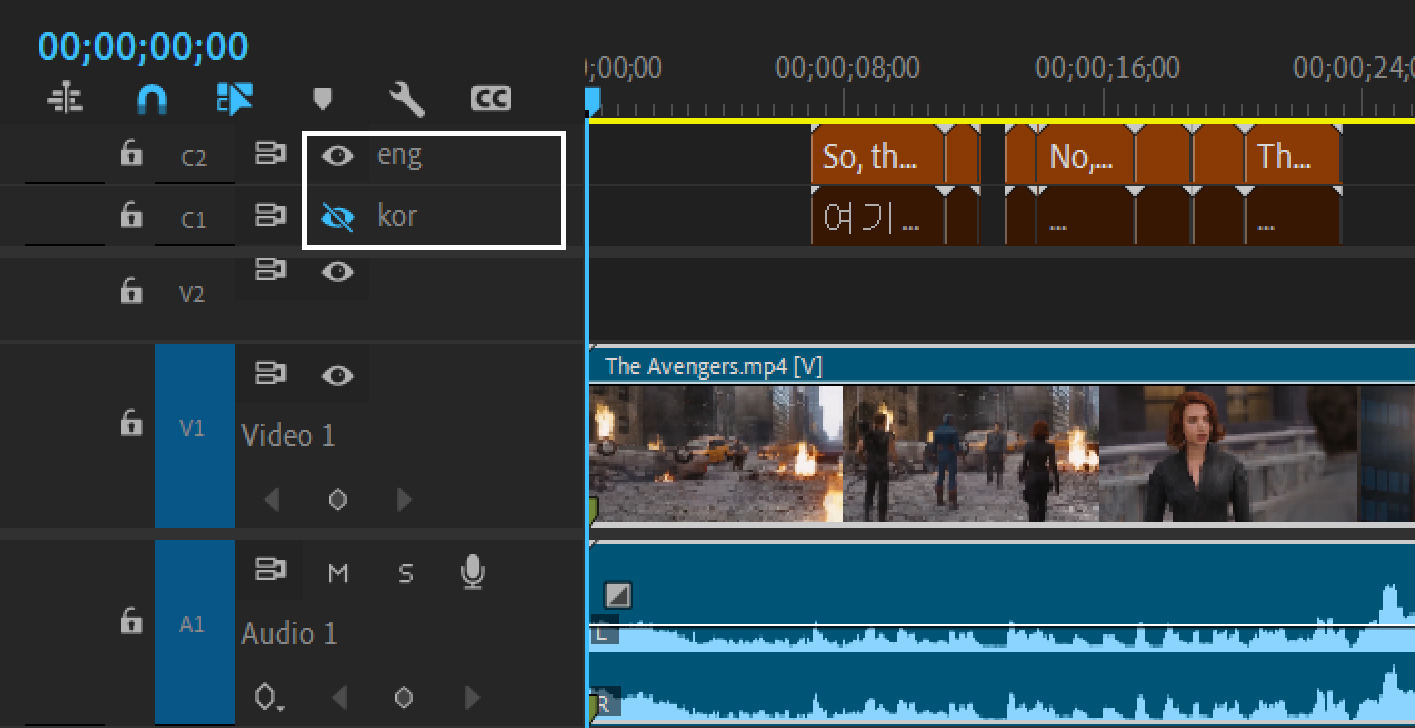Click the Audio 1 track name

(289, 633)
